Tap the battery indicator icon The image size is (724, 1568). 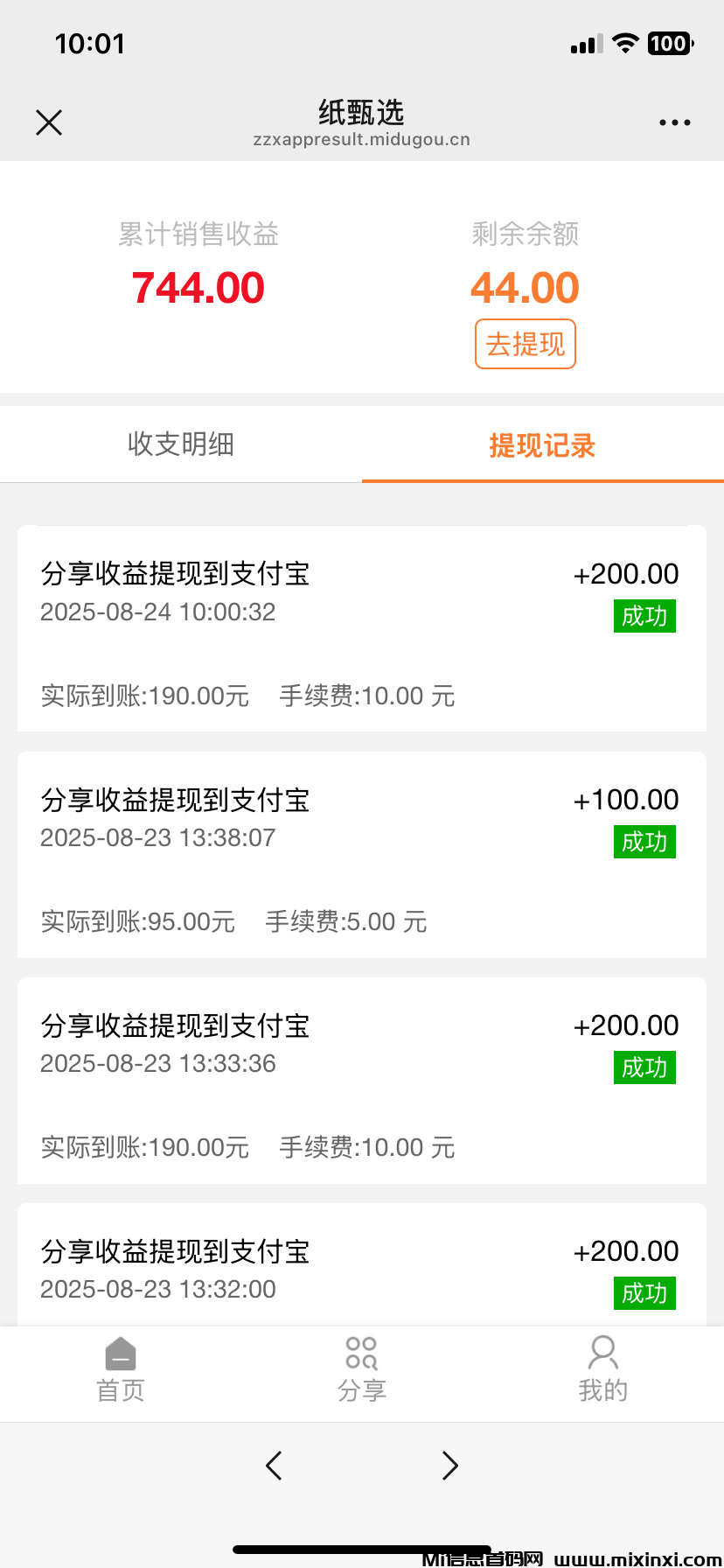tap(670, 44)
